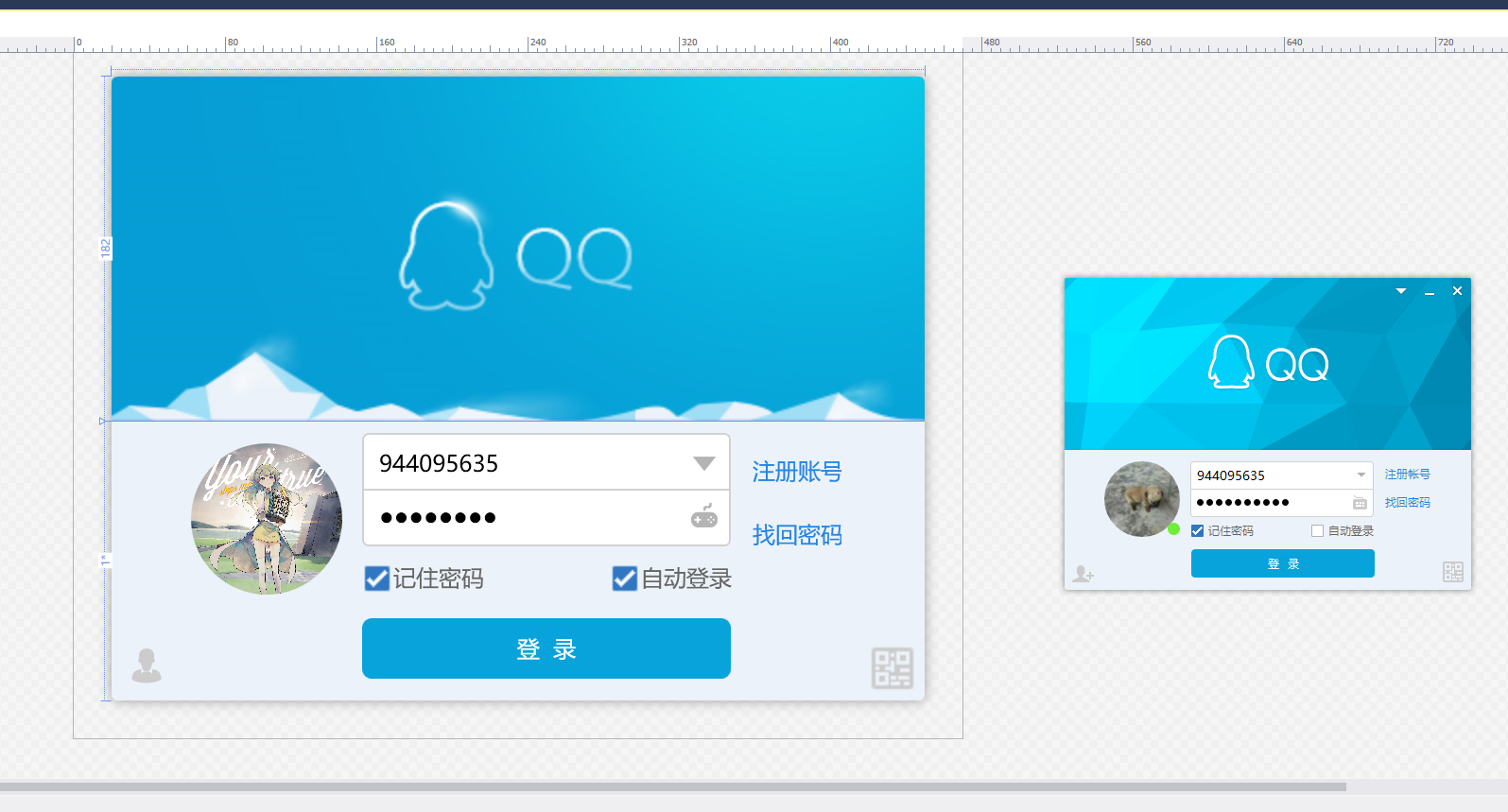Minimize the small QQ login window
The height and width of the screenshot is (812, 1508).
tap(1430, 292)
